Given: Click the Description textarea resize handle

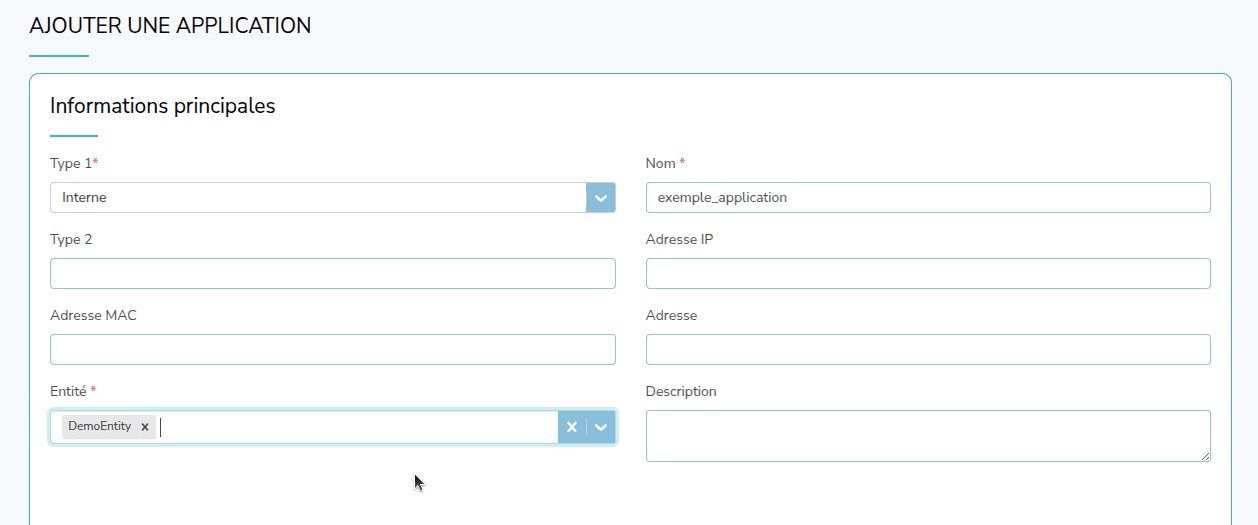Looking at the screenshot, I should [1205, 456].
